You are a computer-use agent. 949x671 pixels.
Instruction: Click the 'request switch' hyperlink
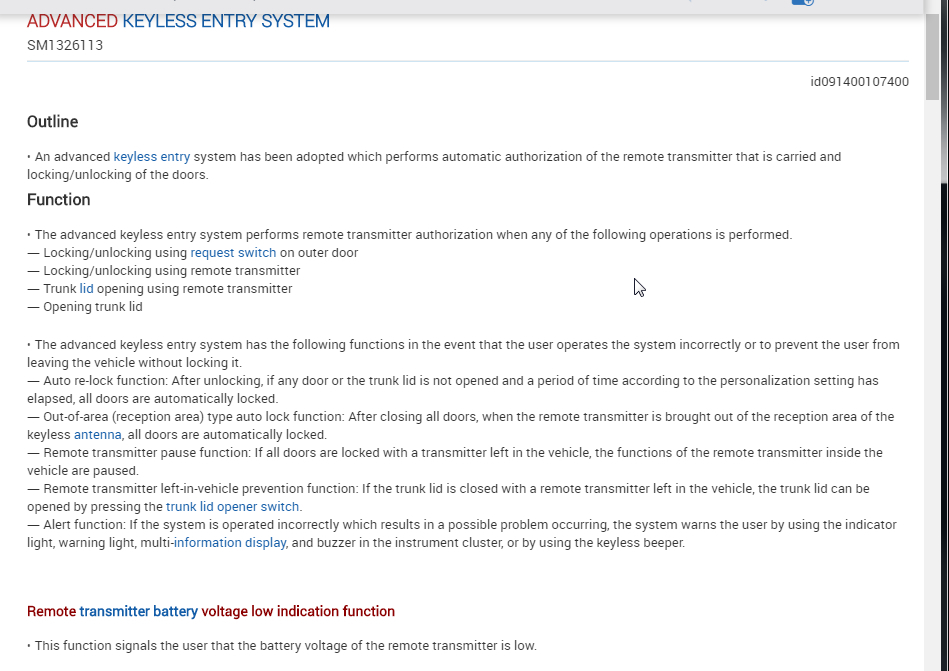233,253
